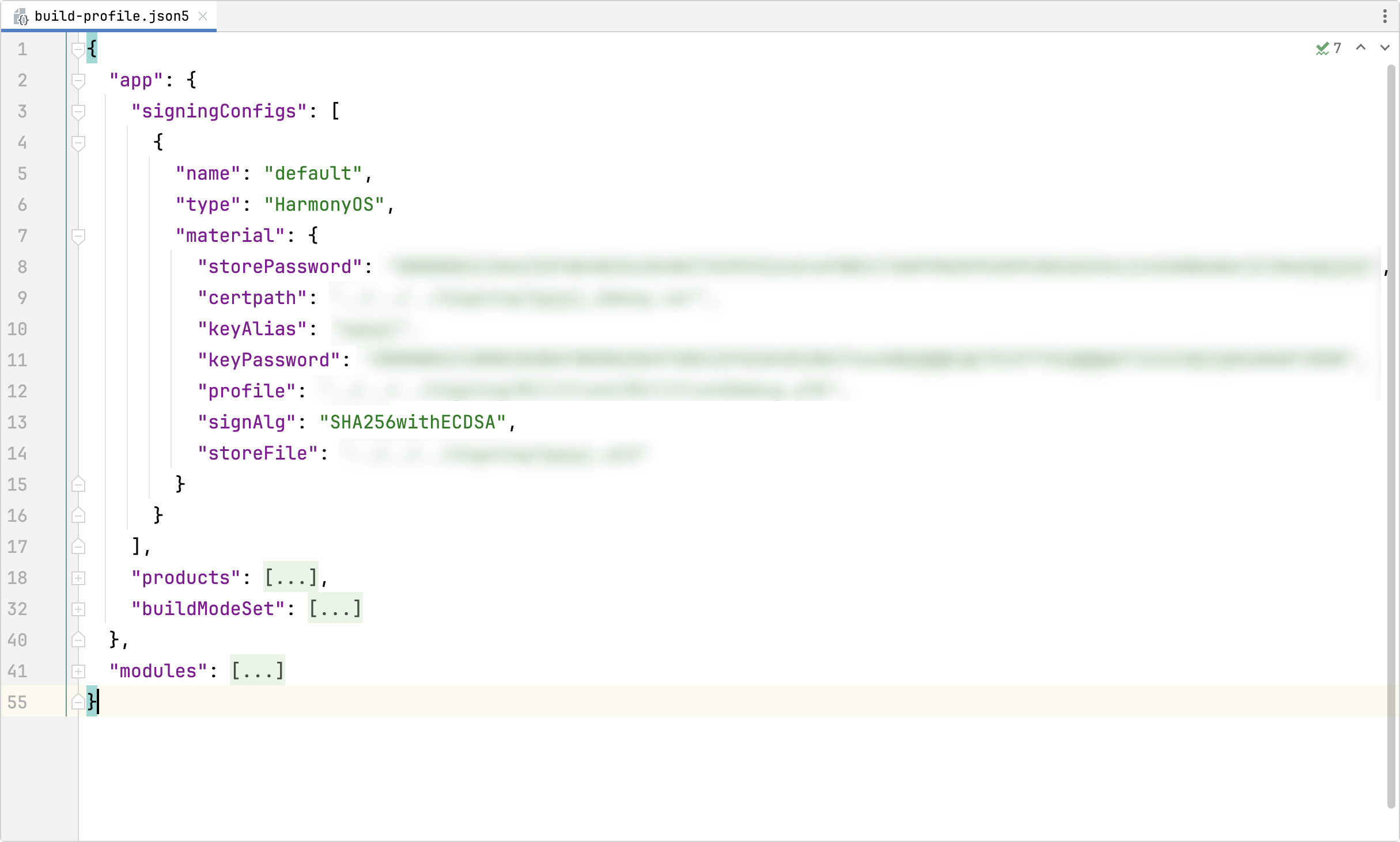Click line number 13 in the gutter
1400x842 pixels.
[17, 422]
